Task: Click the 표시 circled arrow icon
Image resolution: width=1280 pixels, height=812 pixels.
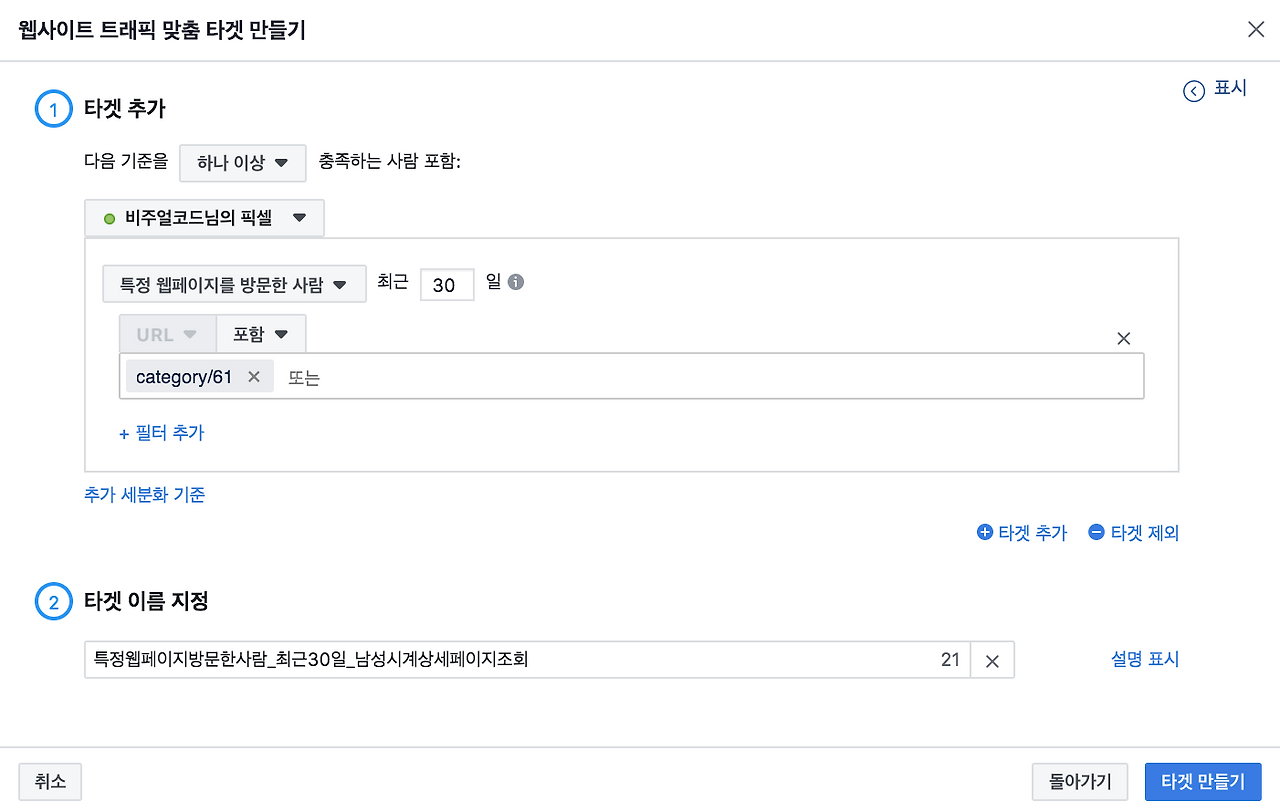Action: pos(1193,91)
